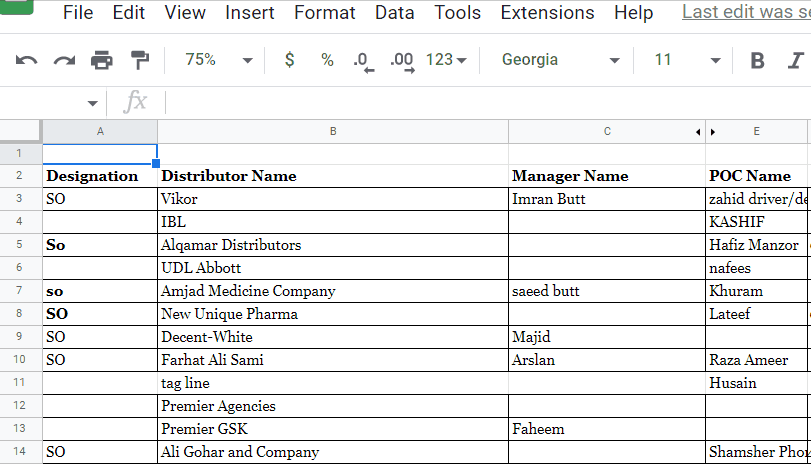Toggle Bold formatting
Image resolution: width=811 pixels, height=464 pixels.
pos(757,61)
